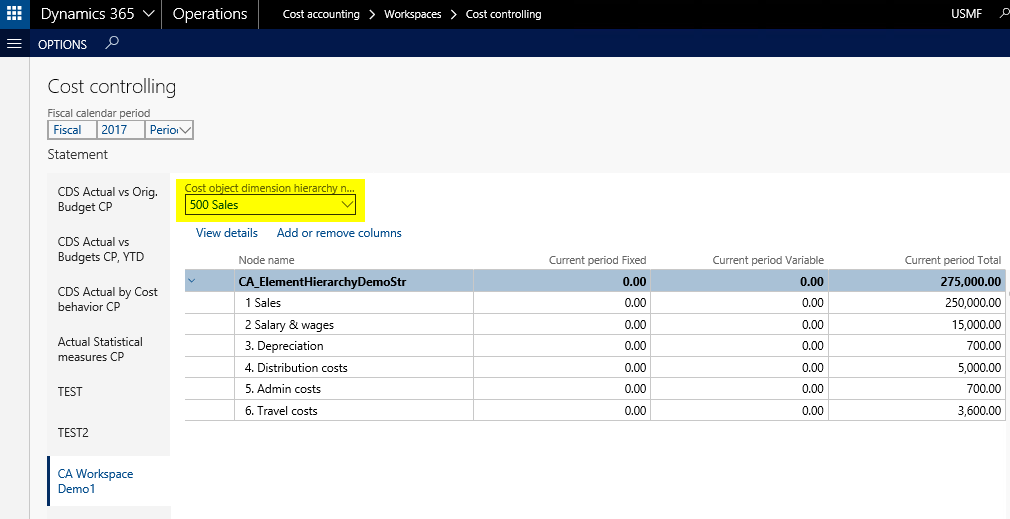Open the app launcher waffle icon
This screenshot has height=519, width=1010.
14,14
